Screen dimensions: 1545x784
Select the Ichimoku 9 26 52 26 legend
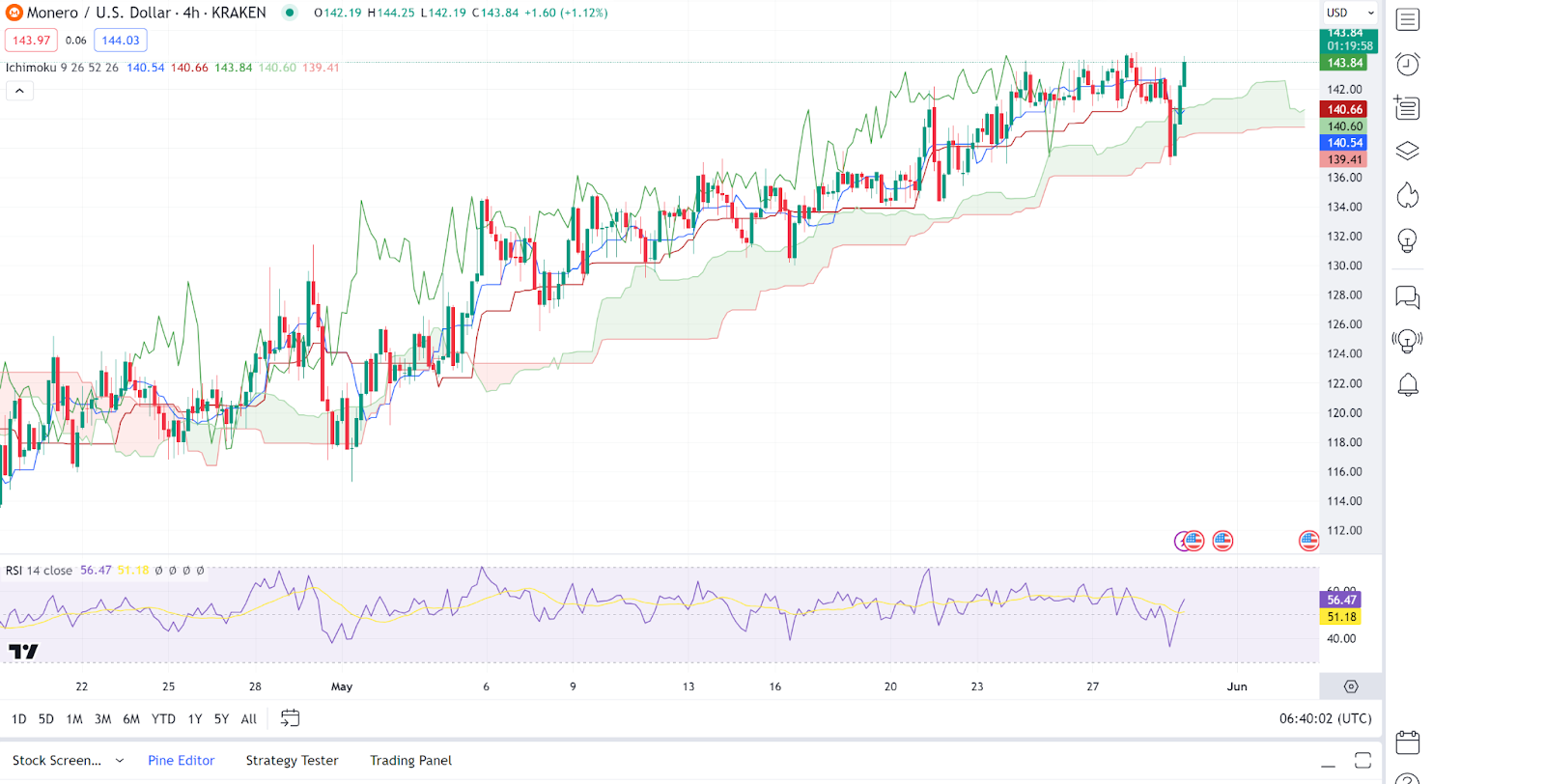point(62,68)
